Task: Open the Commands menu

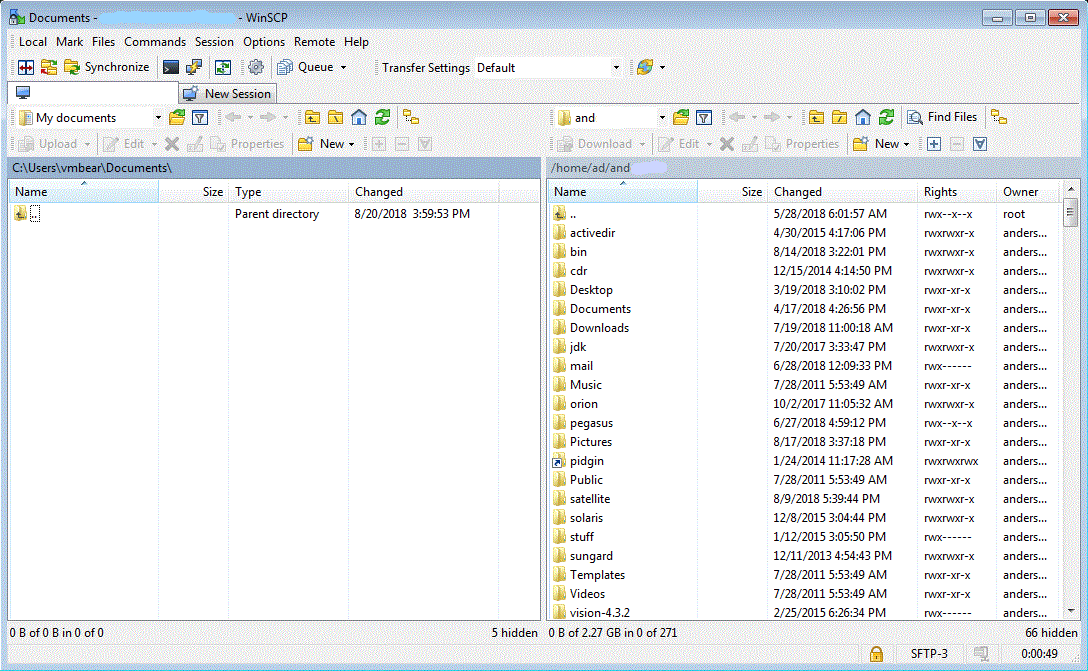Action: point(155,42)
